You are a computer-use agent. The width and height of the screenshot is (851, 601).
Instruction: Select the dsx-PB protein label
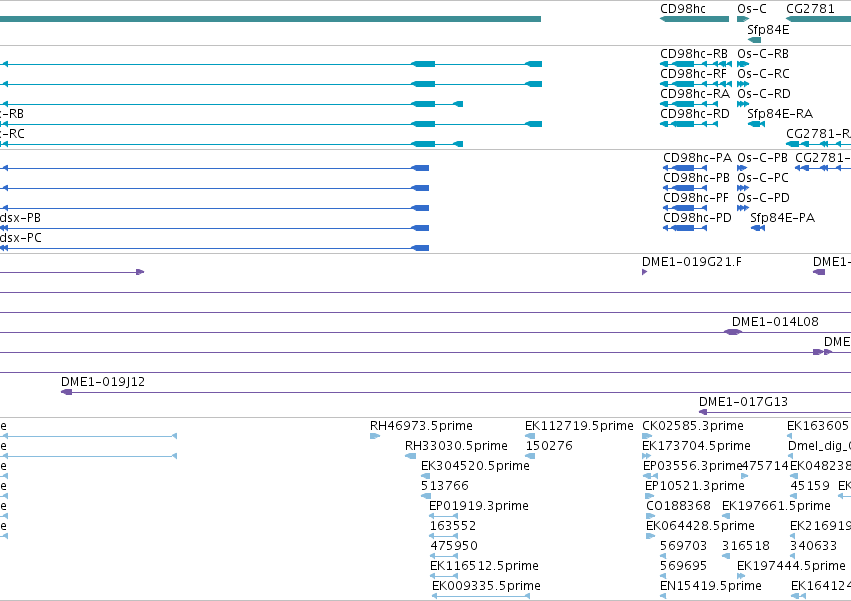tap(20, 218)
